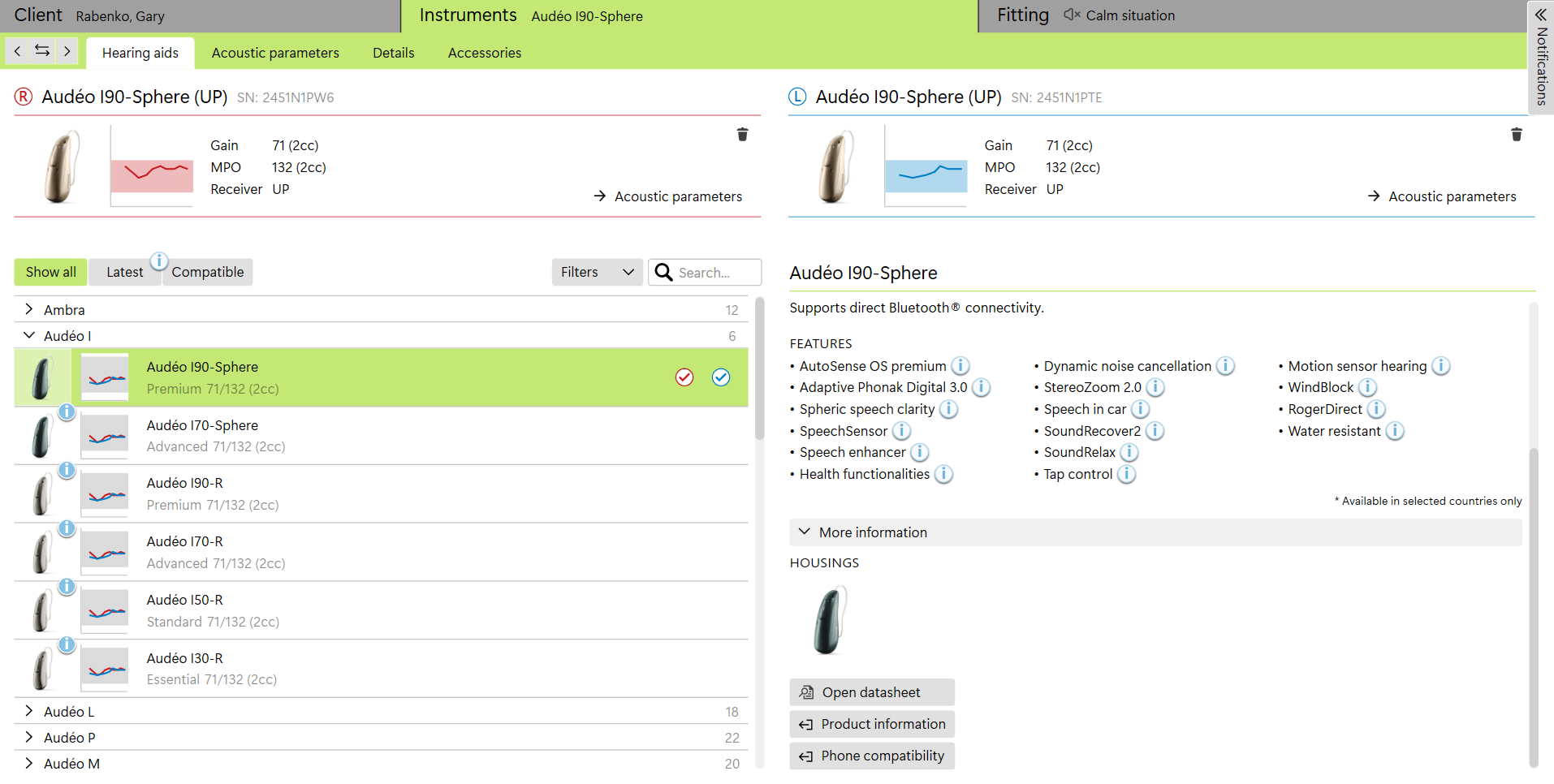Open the Client section
This screenshot has height=784, width=1554.
click(201, 15)
